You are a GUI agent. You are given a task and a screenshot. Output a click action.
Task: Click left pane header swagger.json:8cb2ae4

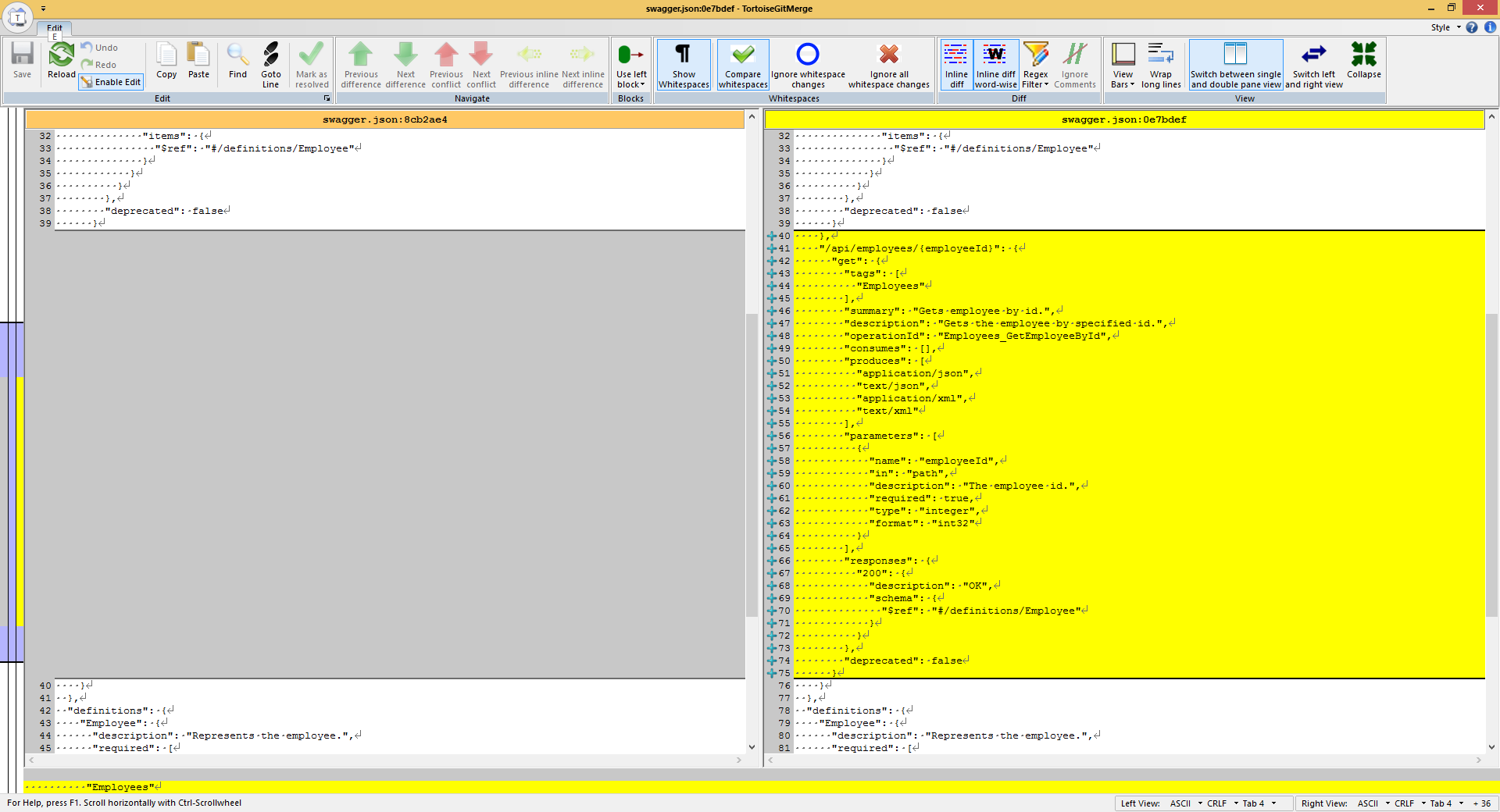tap(384, 119)
